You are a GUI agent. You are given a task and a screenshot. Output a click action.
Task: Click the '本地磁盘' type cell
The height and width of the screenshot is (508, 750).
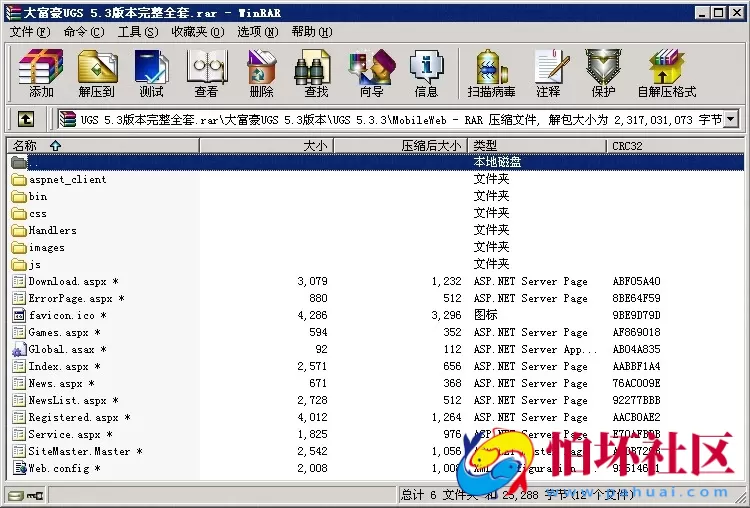(x=497, y=162)
